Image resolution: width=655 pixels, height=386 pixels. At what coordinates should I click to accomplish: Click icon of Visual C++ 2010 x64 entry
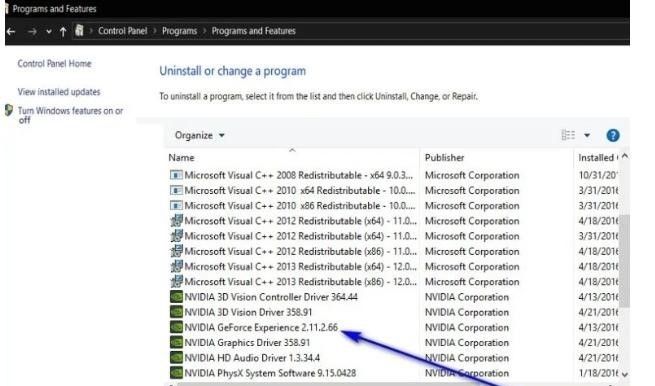pyautogui.click(x=176, y=190)
